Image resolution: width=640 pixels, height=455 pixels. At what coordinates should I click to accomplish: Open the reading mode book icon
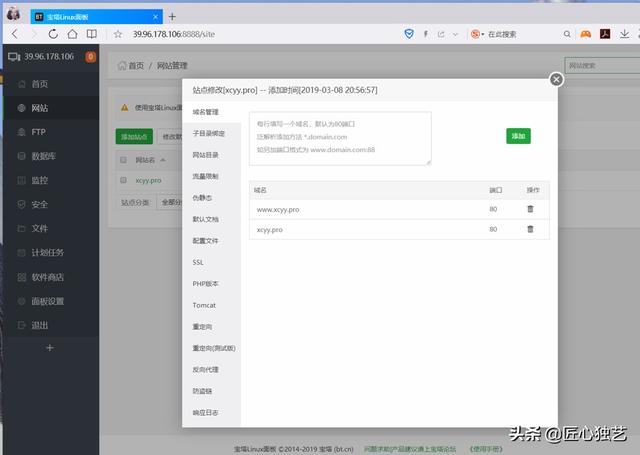pos(92,34)
